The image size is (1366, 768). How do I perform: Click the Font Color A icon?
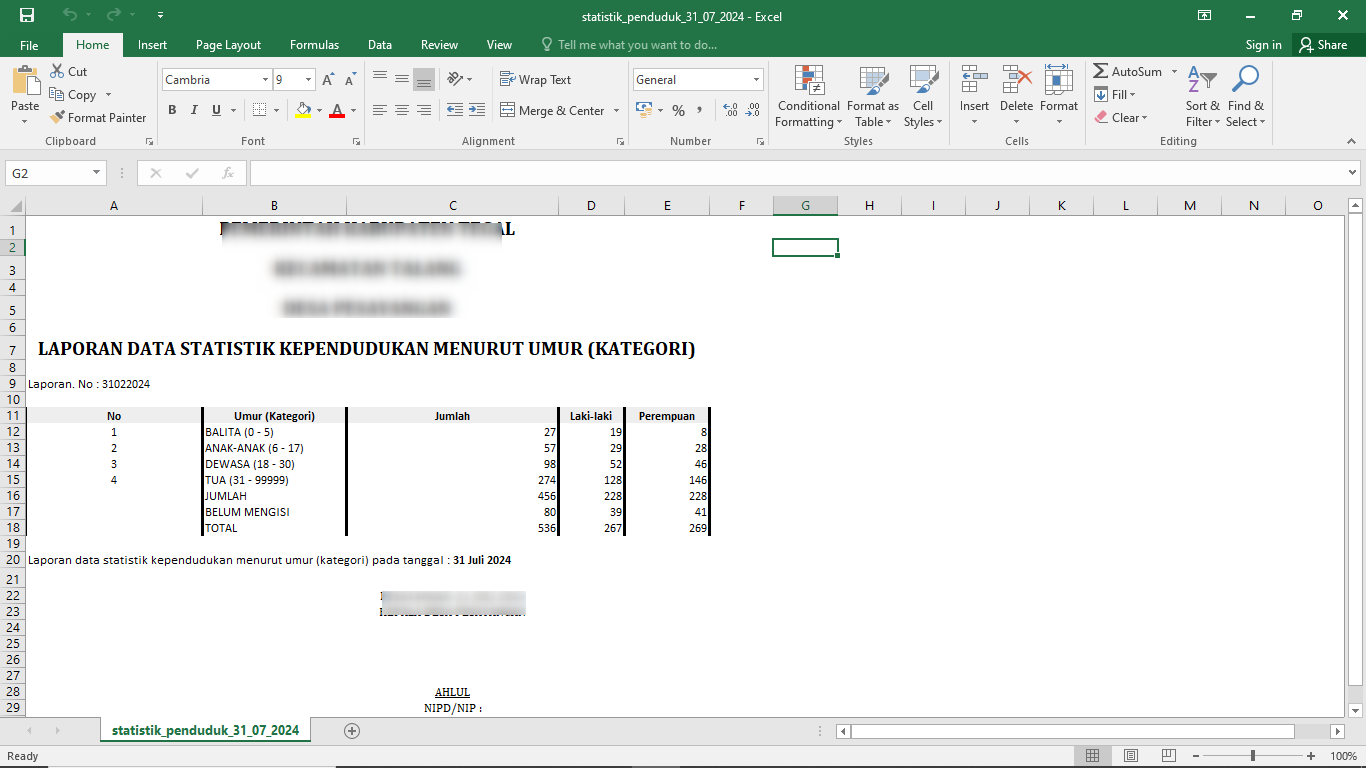pyautogui.click(x=337, y=110)
